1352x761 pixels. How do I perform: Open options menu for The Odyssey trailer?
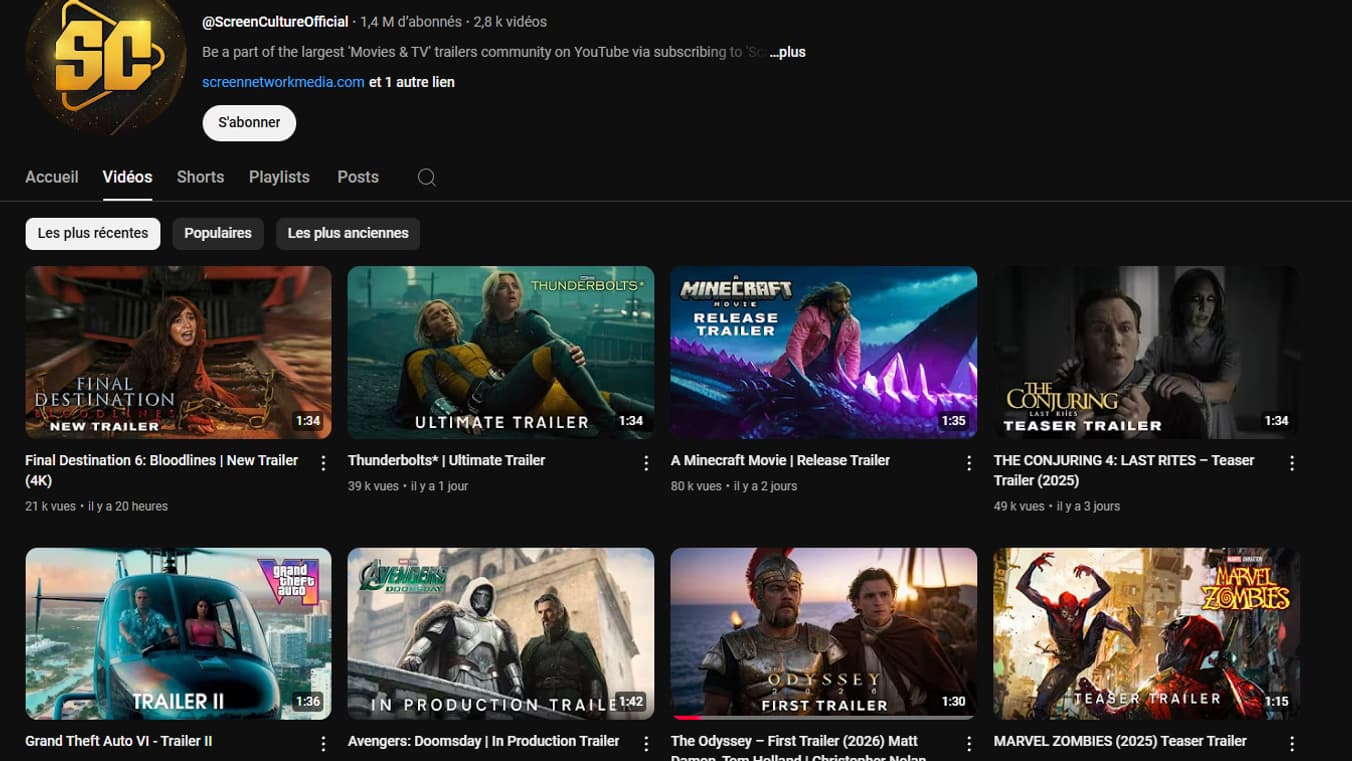pyautogui.click(x=968, y=743)
